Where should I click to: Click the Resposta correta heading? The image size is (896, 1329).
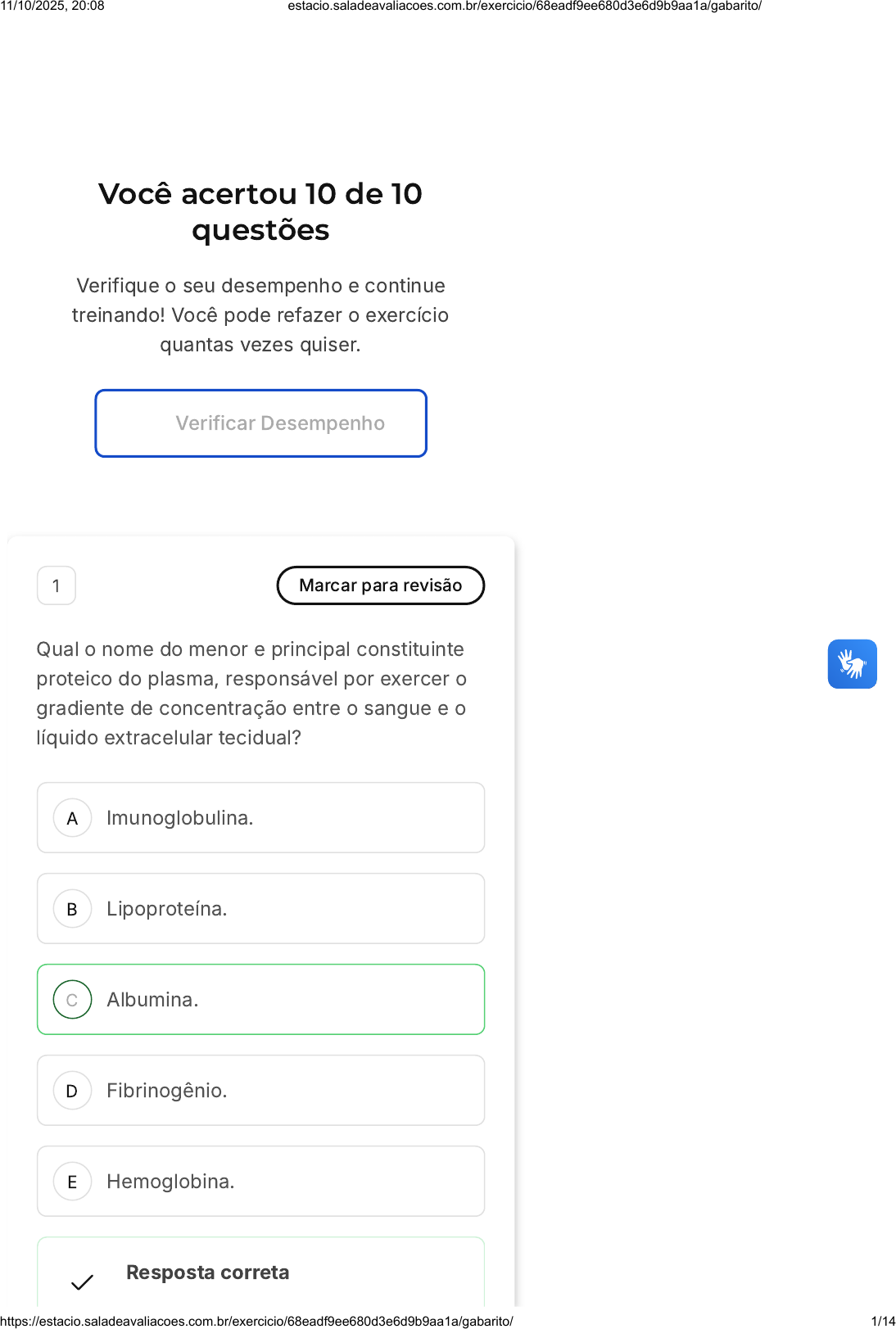[x=208, y=1272]
